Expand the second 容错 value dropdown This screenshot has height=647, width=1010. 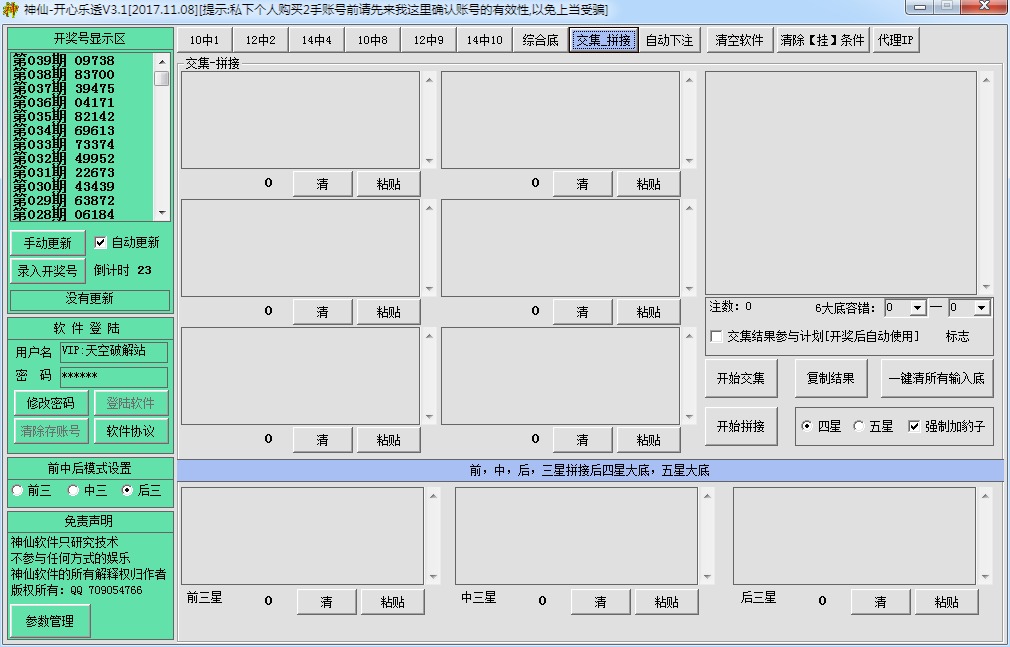pos(979,306)
